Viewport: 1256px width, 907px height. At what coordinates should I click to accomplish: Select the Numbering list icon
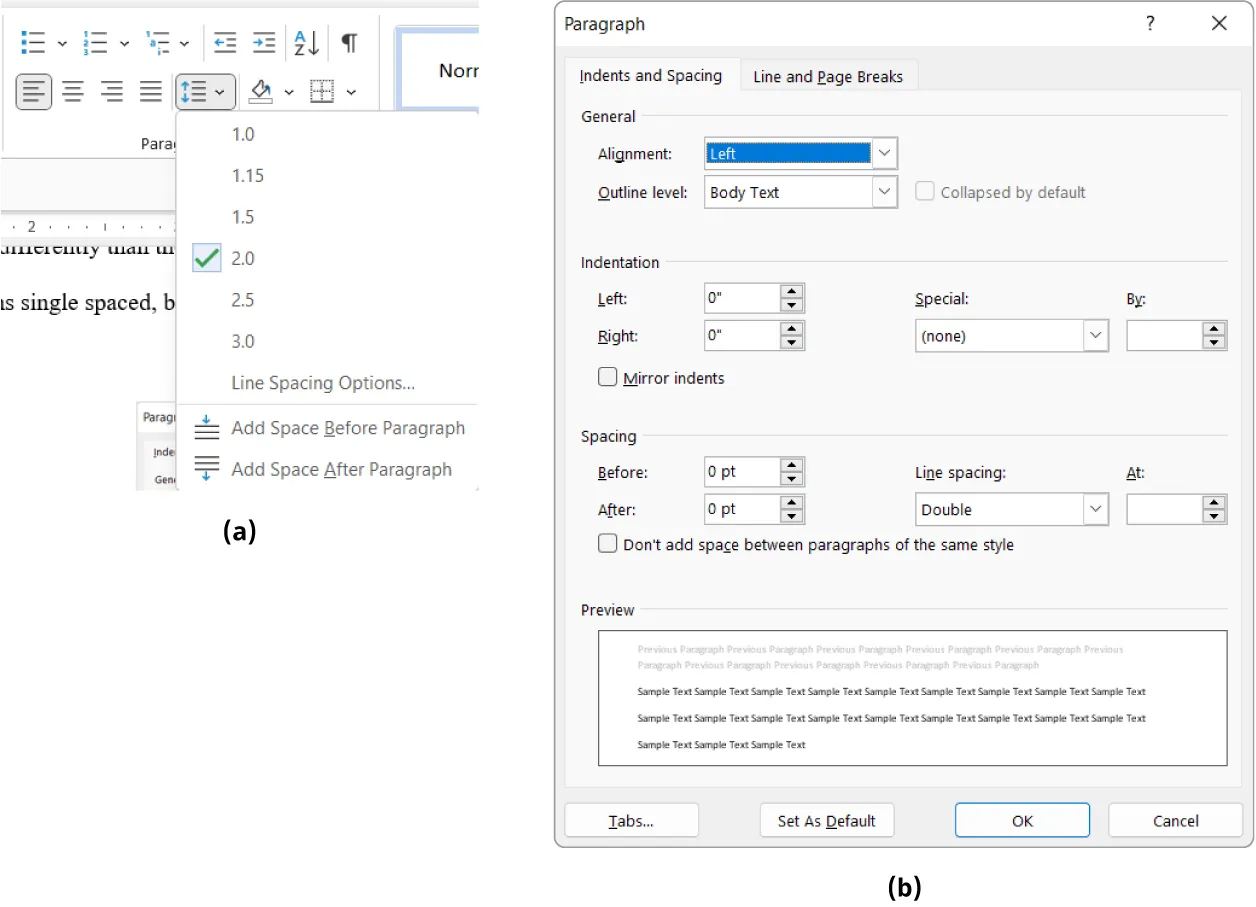tap(98, 42)
